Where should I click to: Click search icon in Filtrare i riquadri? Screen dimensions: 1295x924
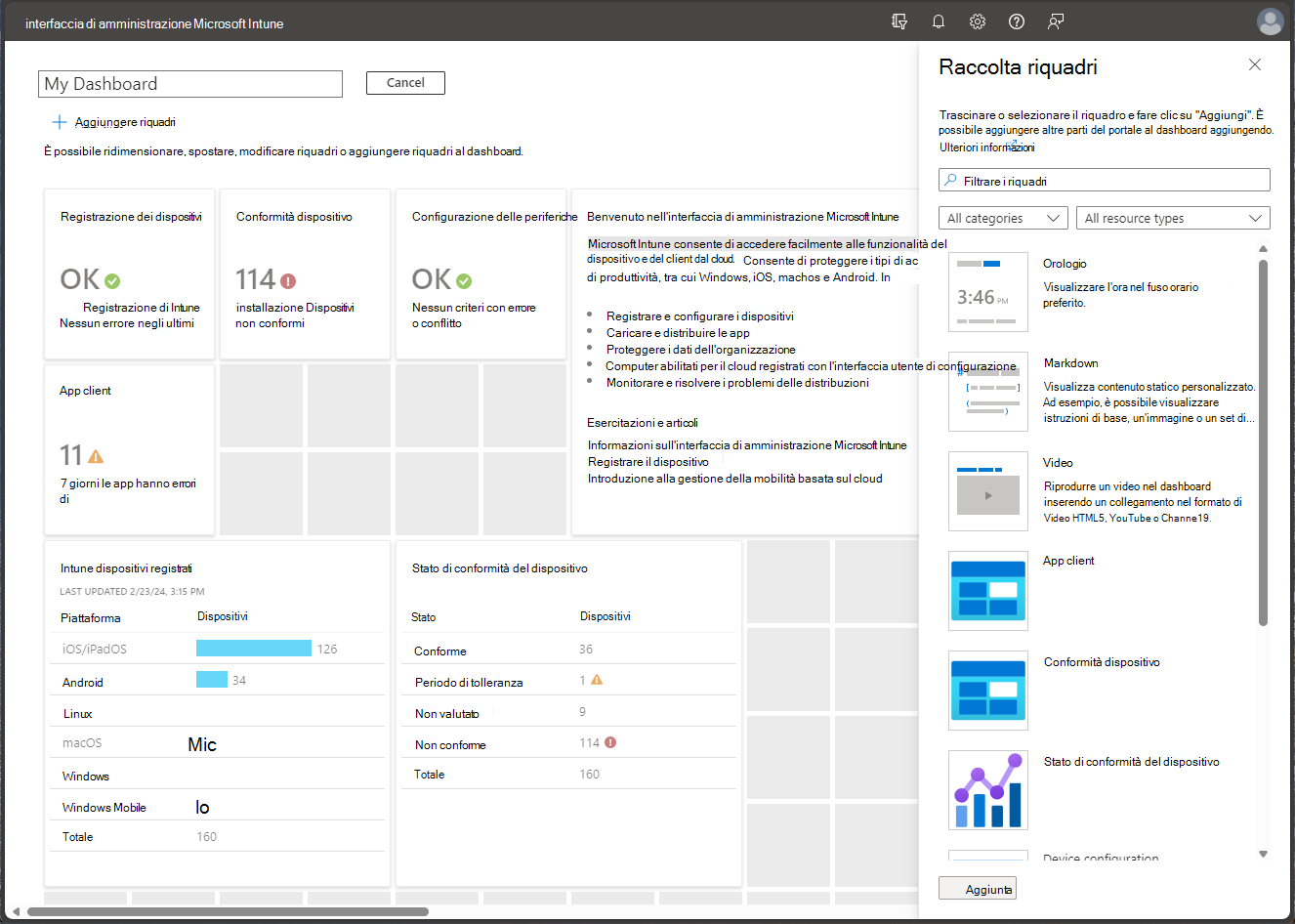click(x=950, y=181)
